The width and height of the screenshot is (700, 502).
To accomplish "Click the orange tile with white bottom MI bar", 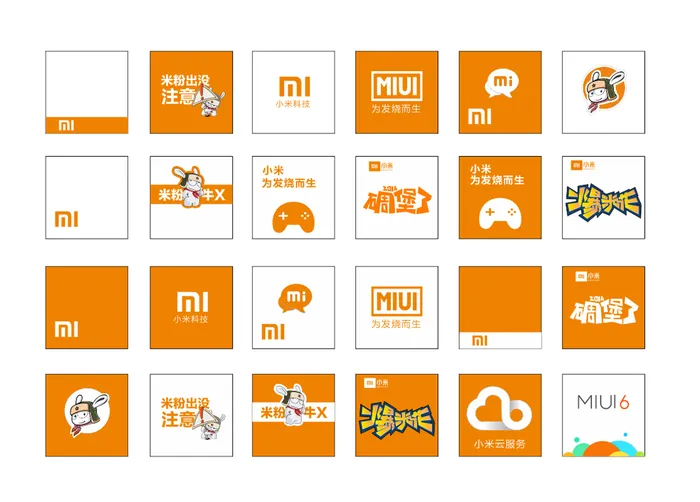I will pos(500,307).
